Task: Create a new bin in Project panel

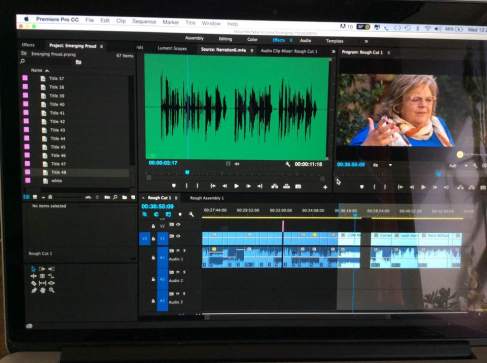Action: coord(124,197)
